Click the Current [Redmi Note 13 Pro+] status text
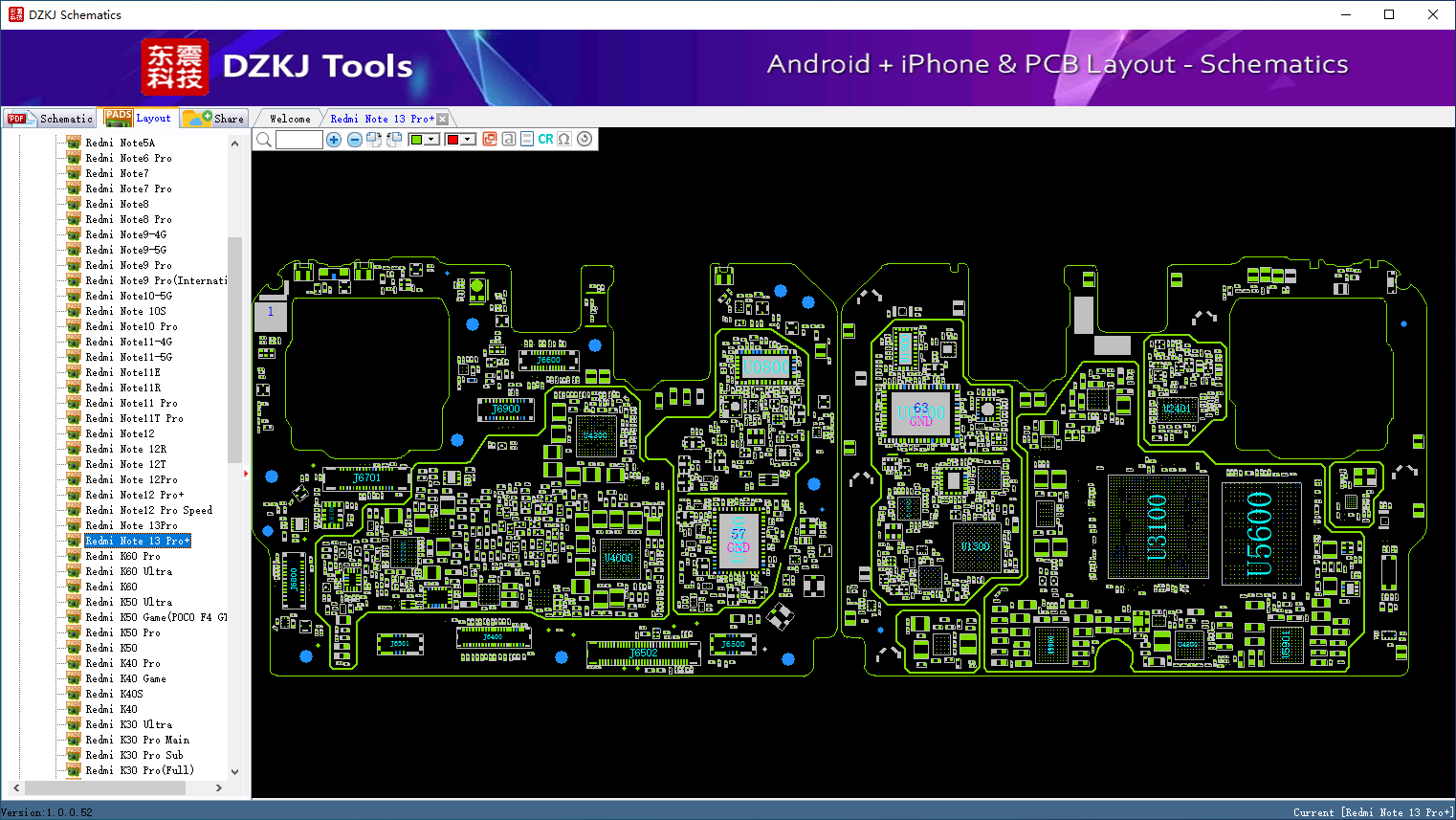Screen dimensions: 1456x820 [1373, 812]
